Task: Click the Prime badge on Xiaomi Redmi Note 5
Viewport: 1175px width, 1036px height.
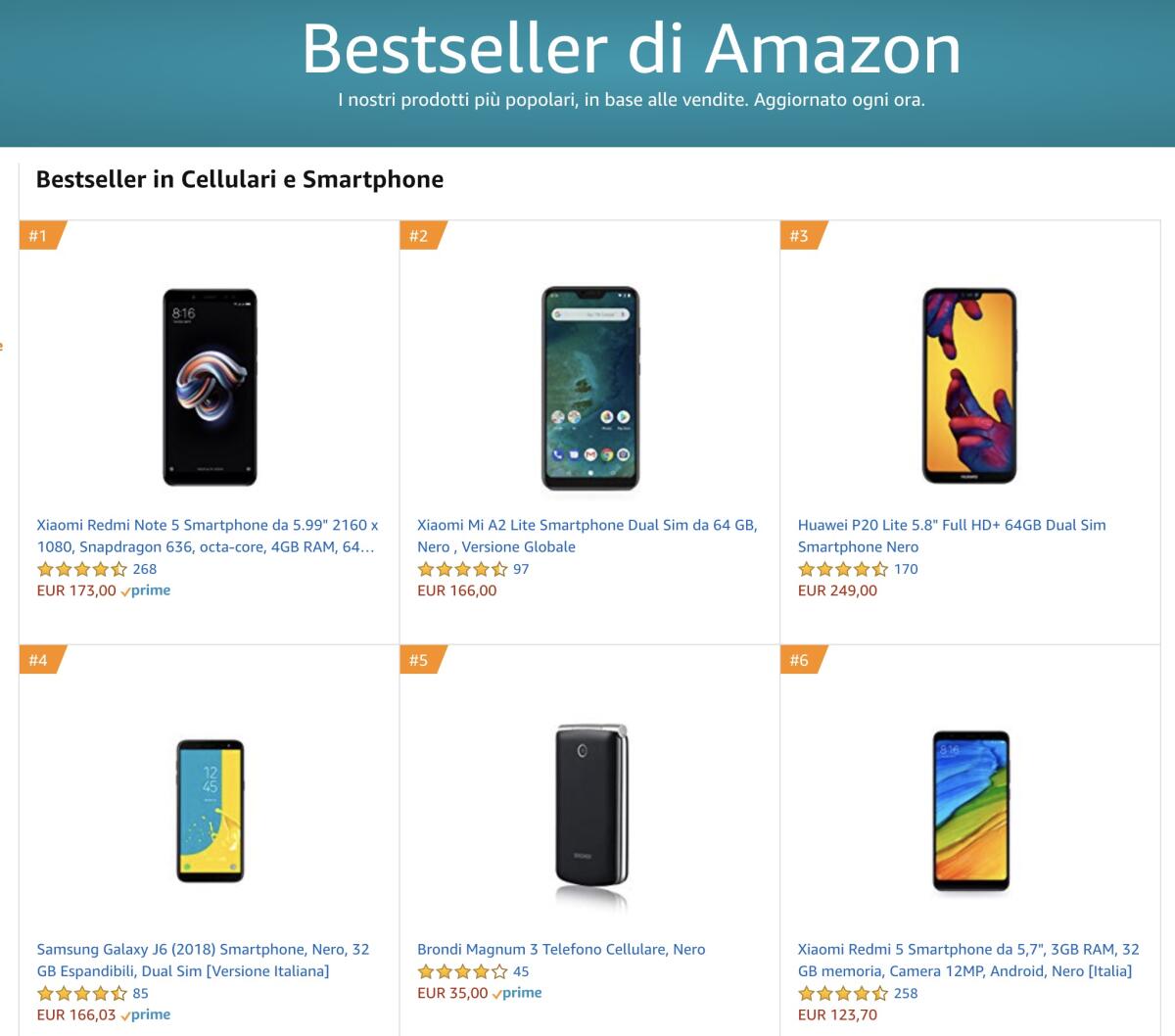Action: click(147, 589)
